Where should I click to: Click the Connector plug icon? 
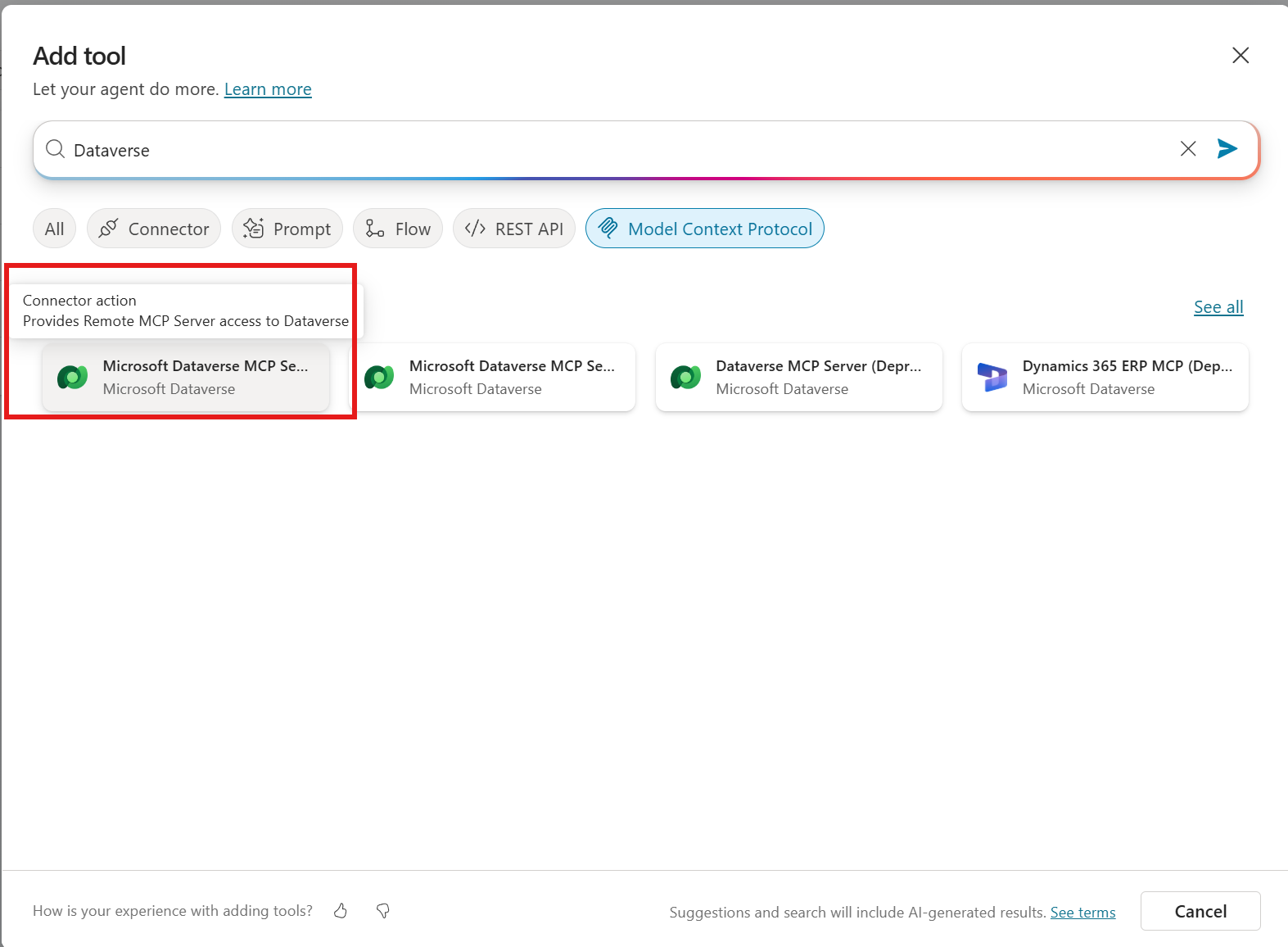108,229
